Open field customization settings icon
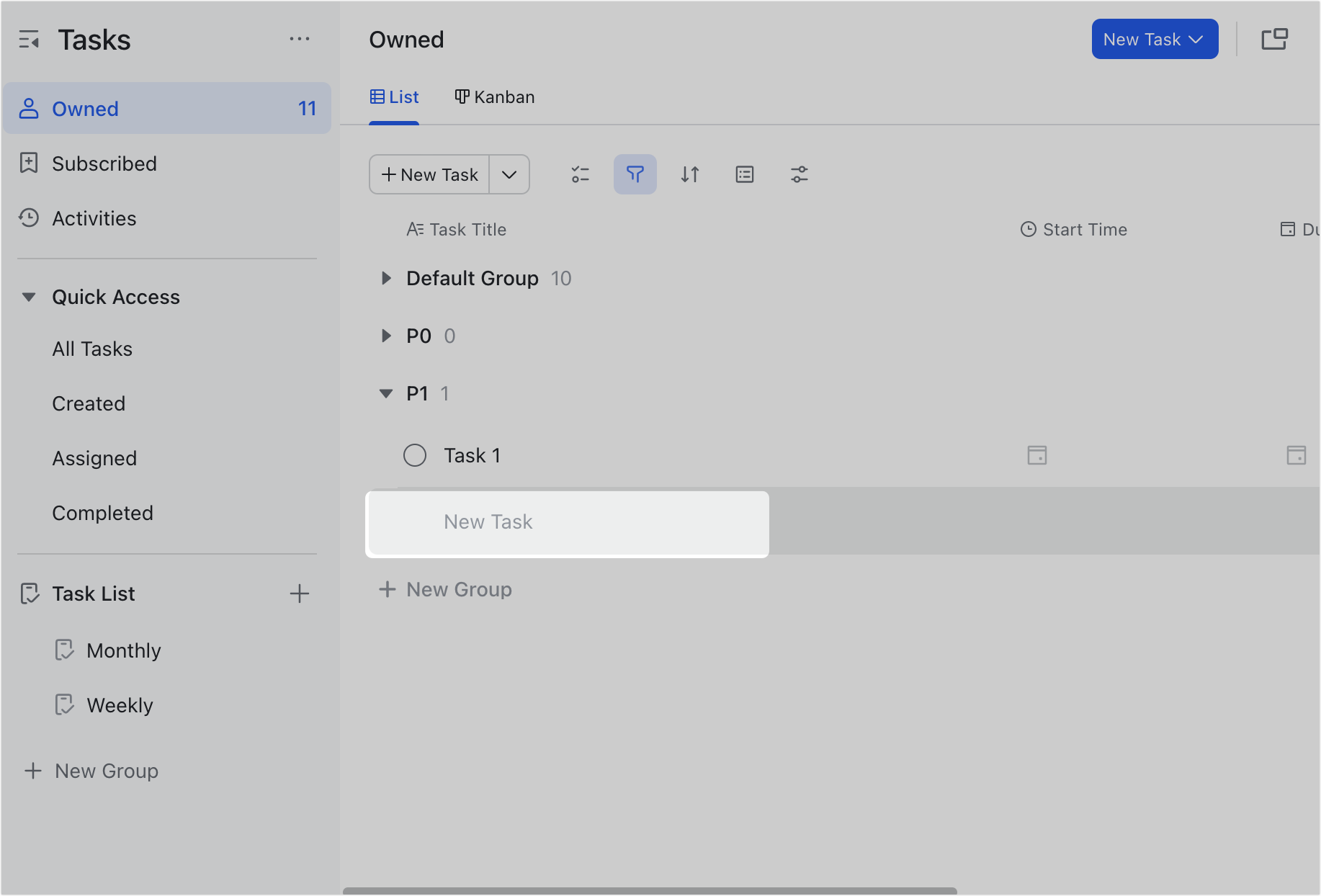1321x896 pixels. tap(800, 174)
